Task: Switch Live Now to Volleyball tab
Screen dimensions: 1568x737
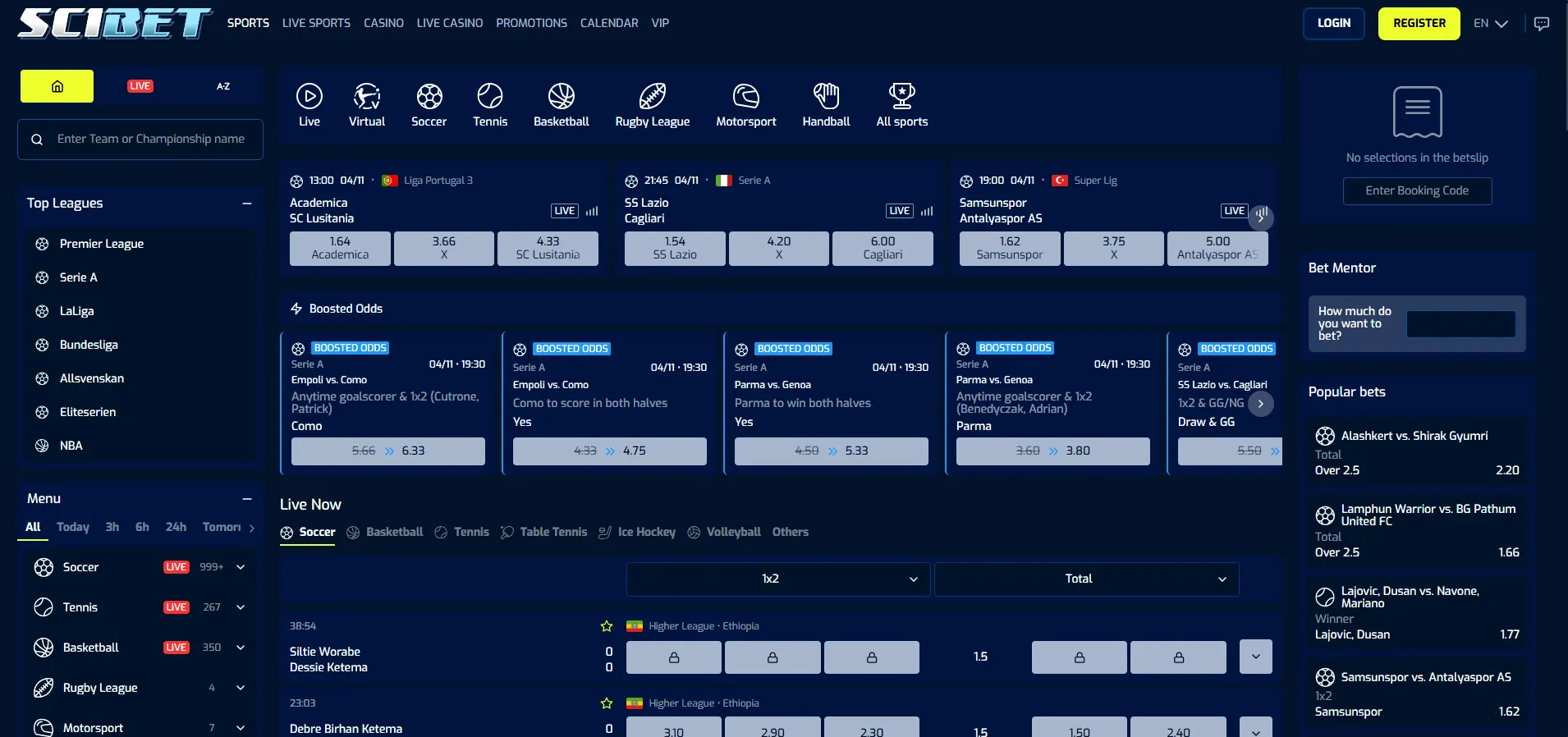Action: point(724,532)
